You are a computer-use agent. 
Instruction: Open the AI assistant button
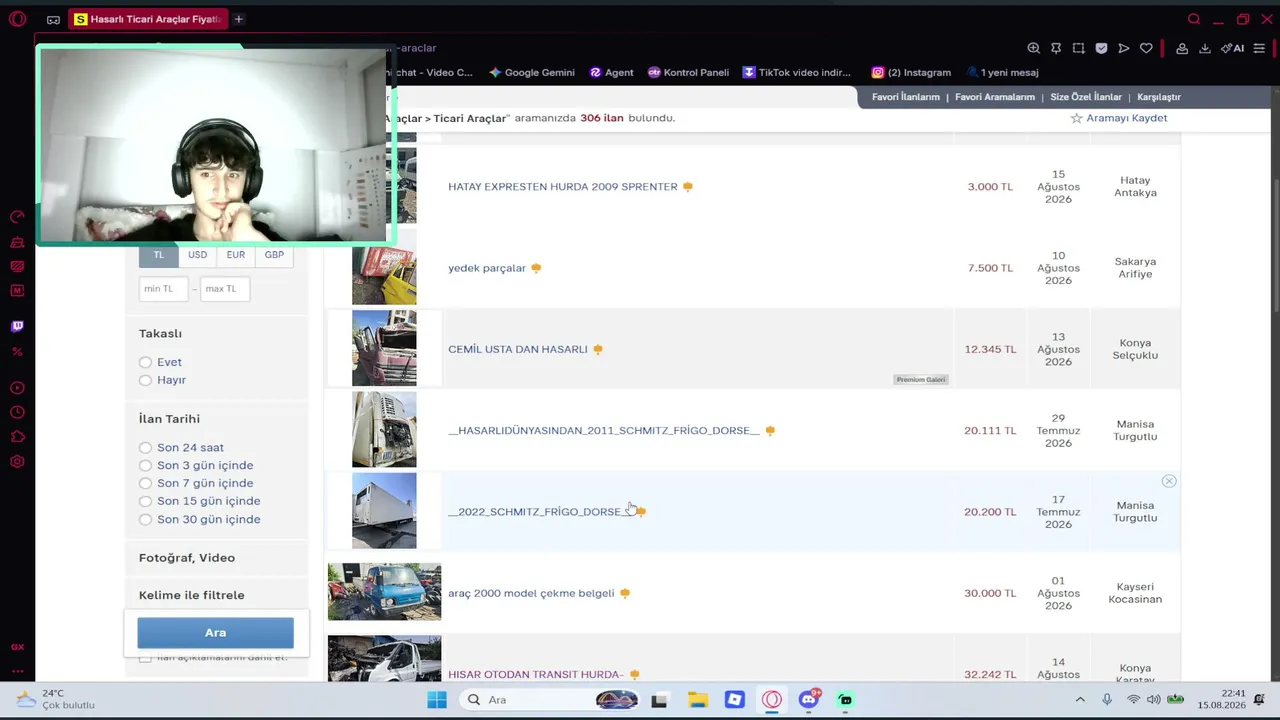click(x=1233, y=48)
